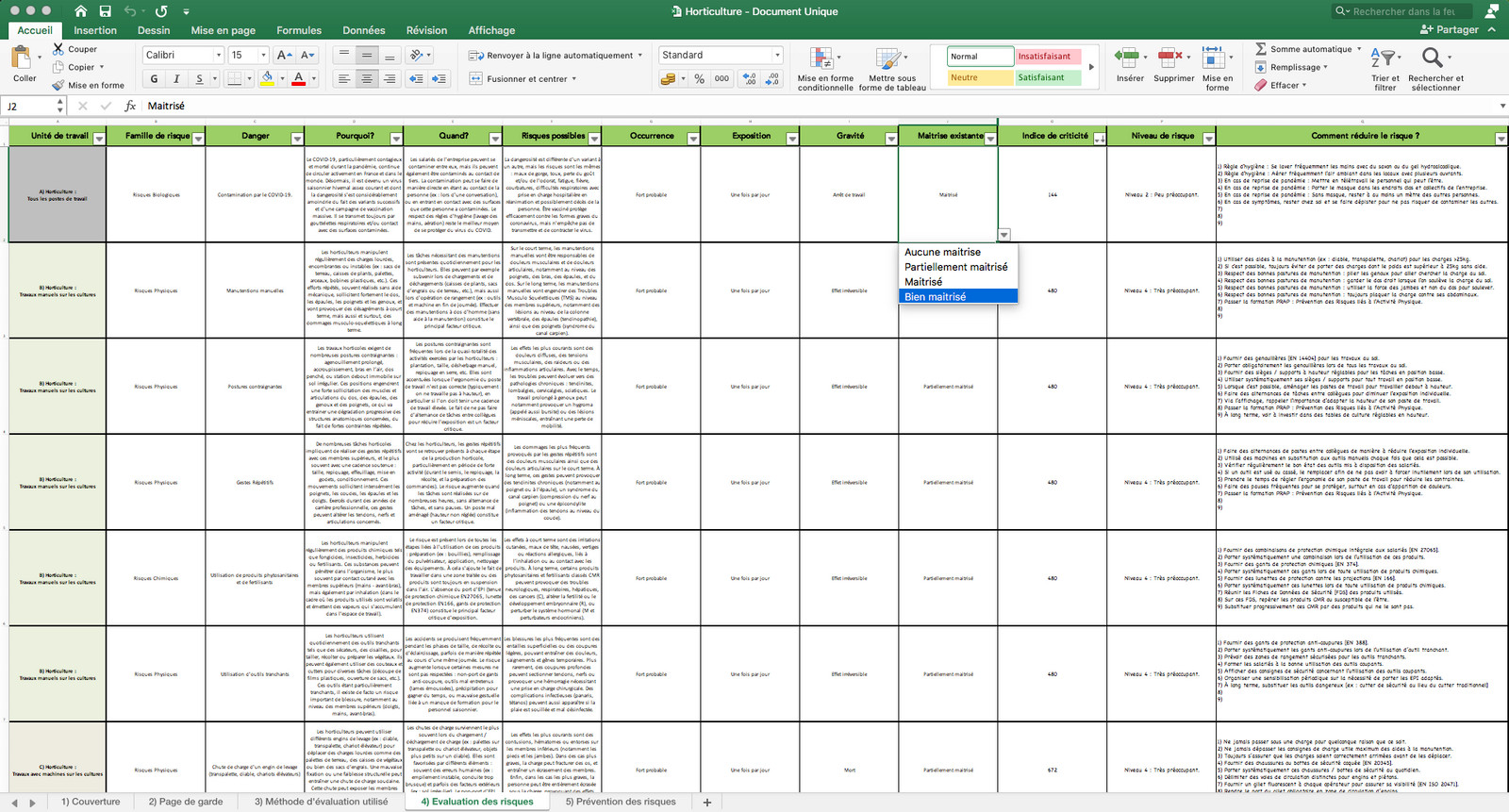Toggle bold formatting with the G button

pyautogui.click(x=155, y=78)
